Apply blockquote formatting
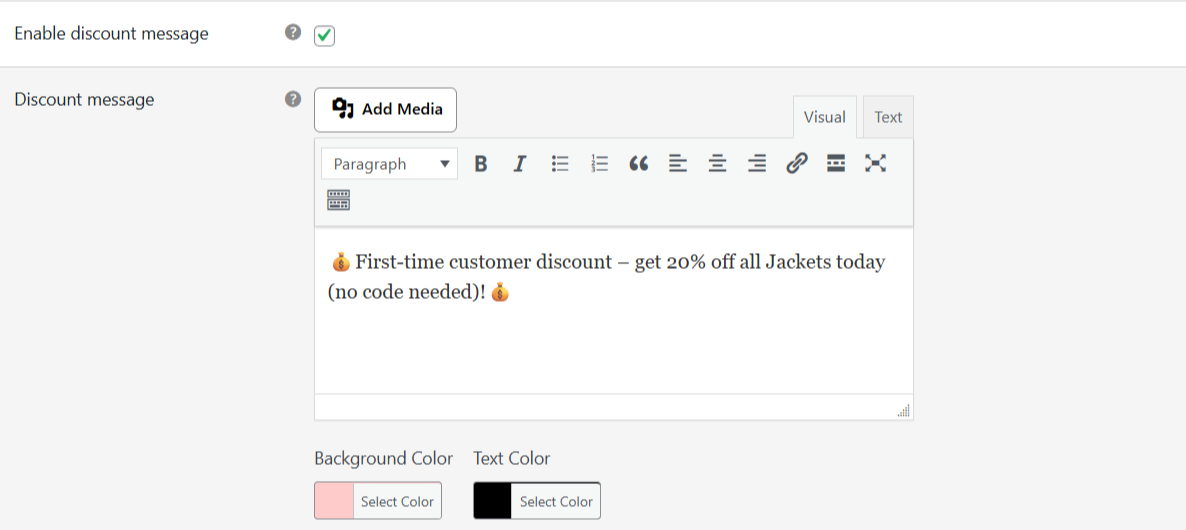This screenshot has width=1186, height=530. point(638,163)
